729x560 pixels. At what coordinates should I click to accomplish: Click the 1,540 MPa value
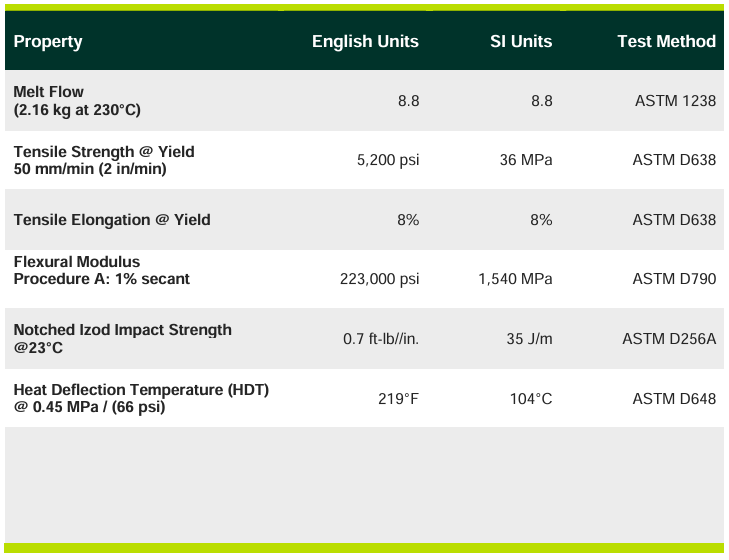tap(515, 279)
